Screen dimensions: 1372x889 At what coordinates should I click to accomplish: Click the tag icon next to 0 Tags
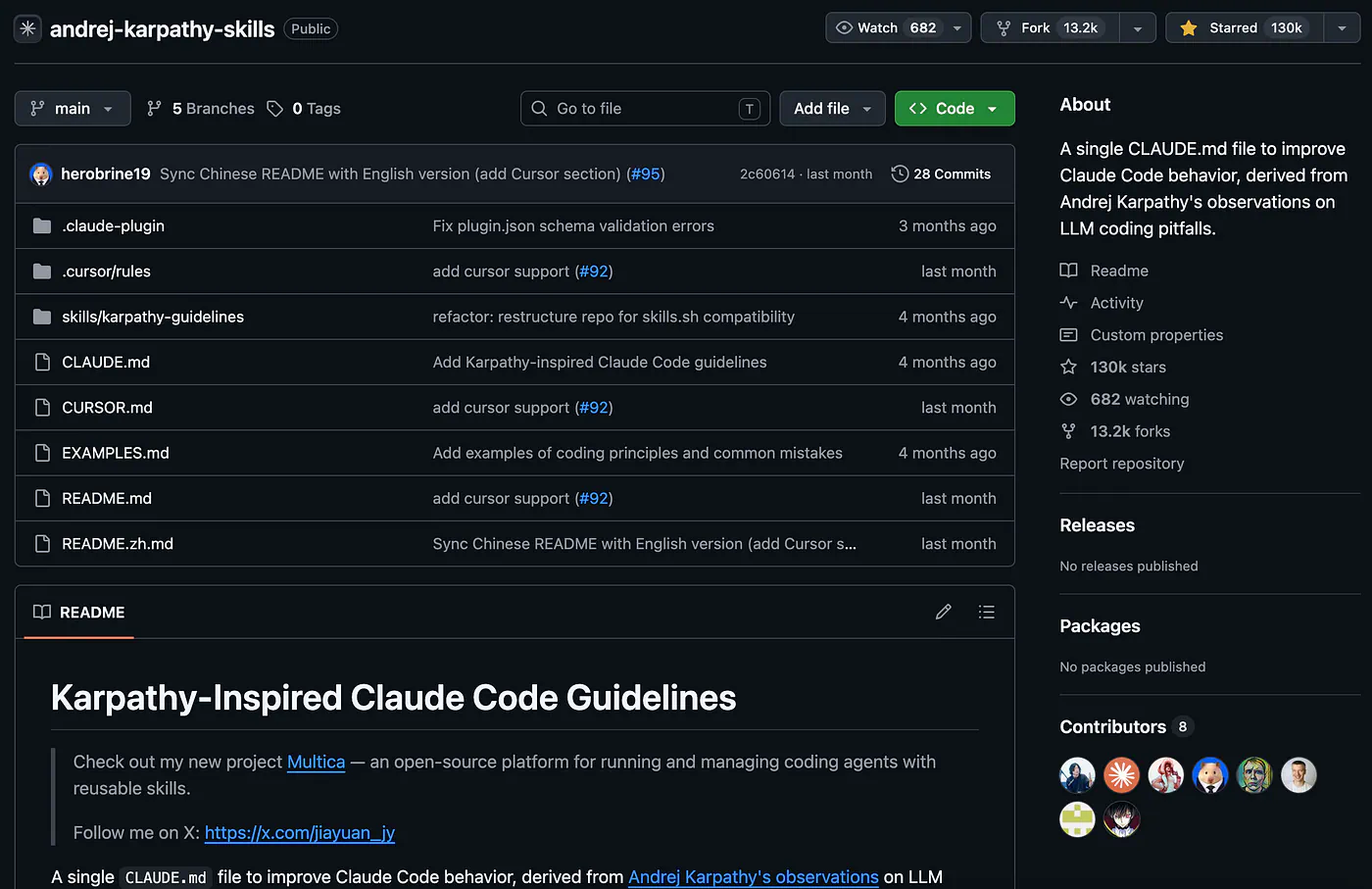(275, 109)
